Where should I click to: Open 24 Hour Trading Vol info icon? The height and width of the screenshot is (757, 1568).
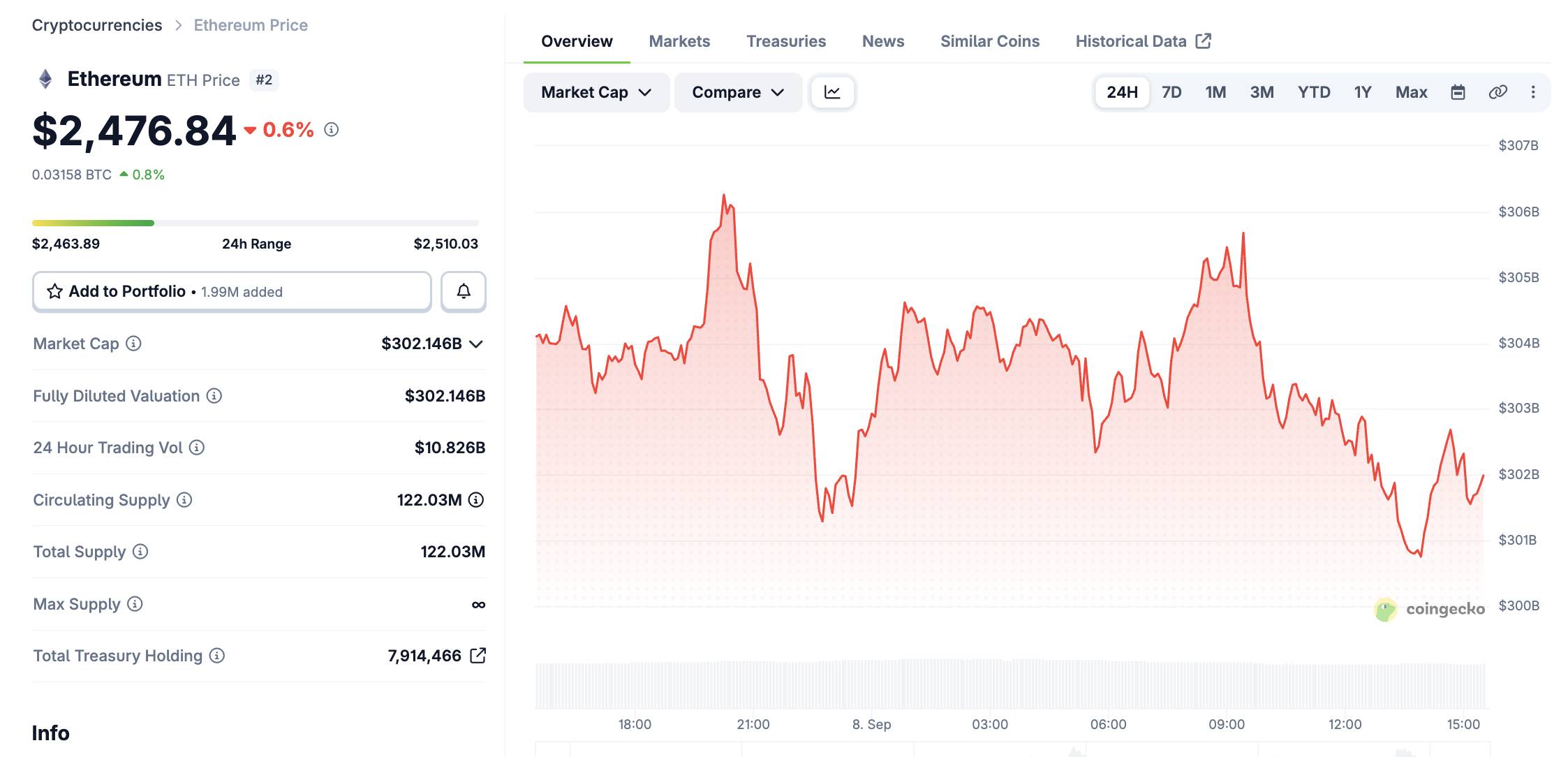coord(197,448)
